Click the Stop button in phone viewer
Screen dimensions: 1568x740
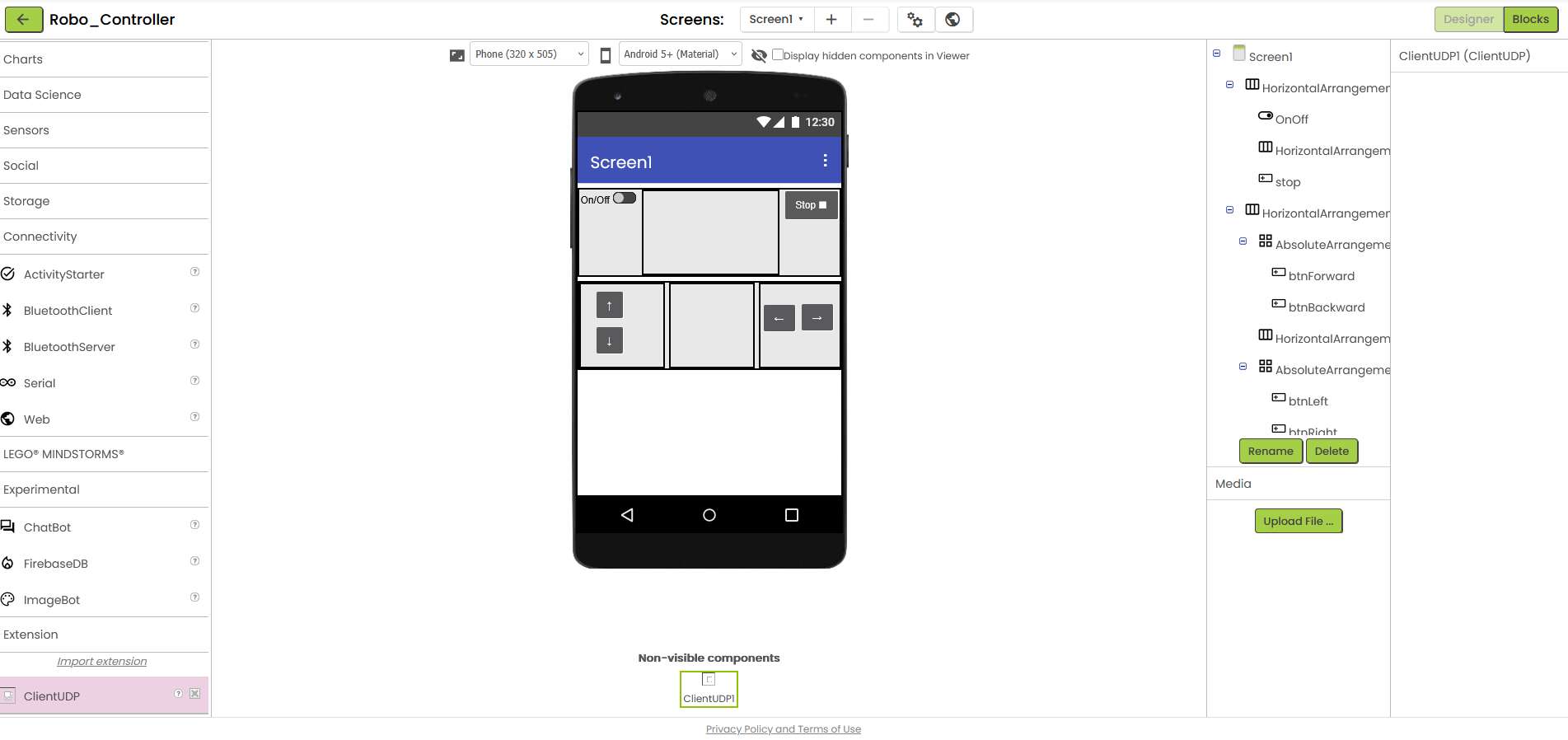tap(811, 205)
